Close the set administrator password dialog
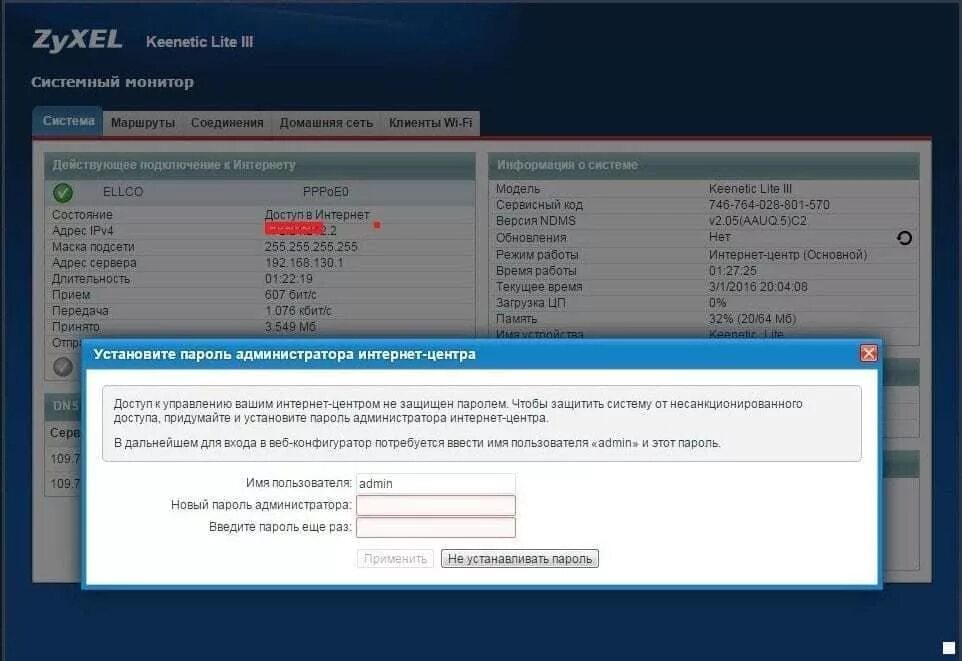This screenshot has width=962, height=661. tap(868, 354)
